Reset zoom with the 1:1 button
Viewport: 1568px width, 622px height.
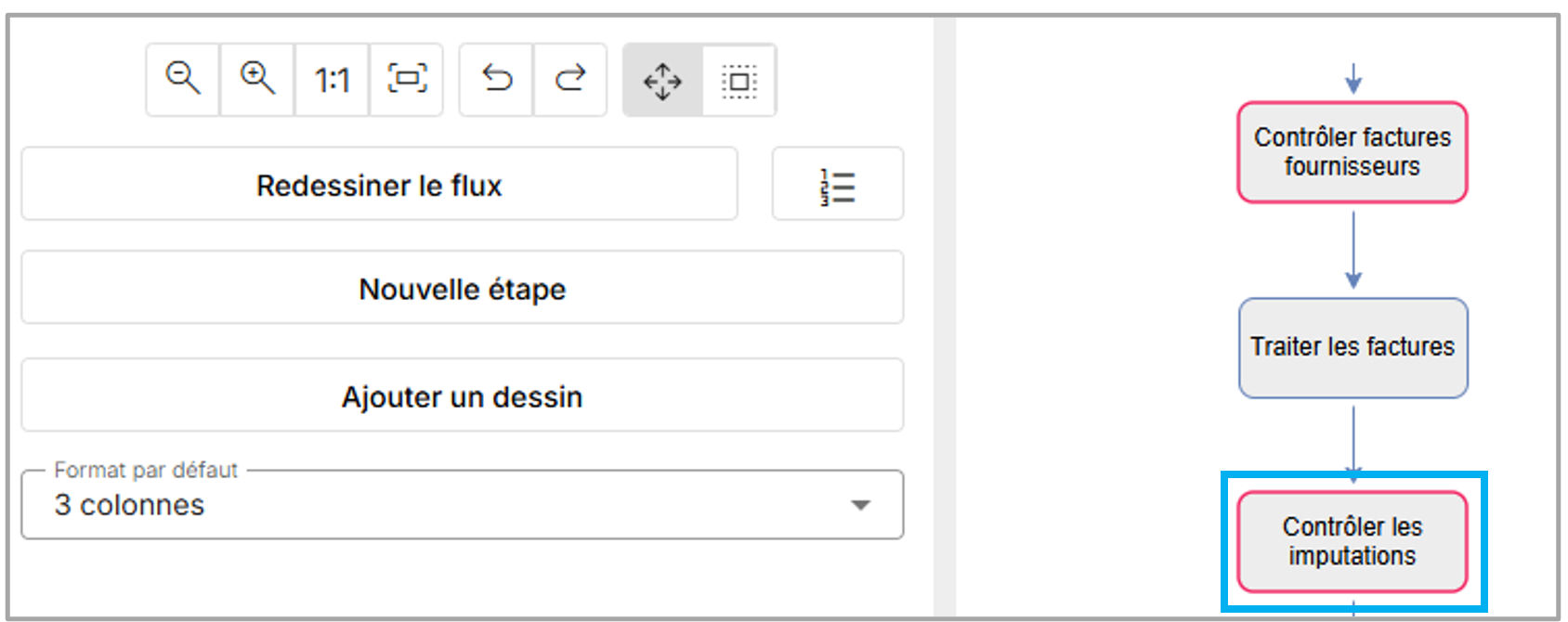click(332, 81)
